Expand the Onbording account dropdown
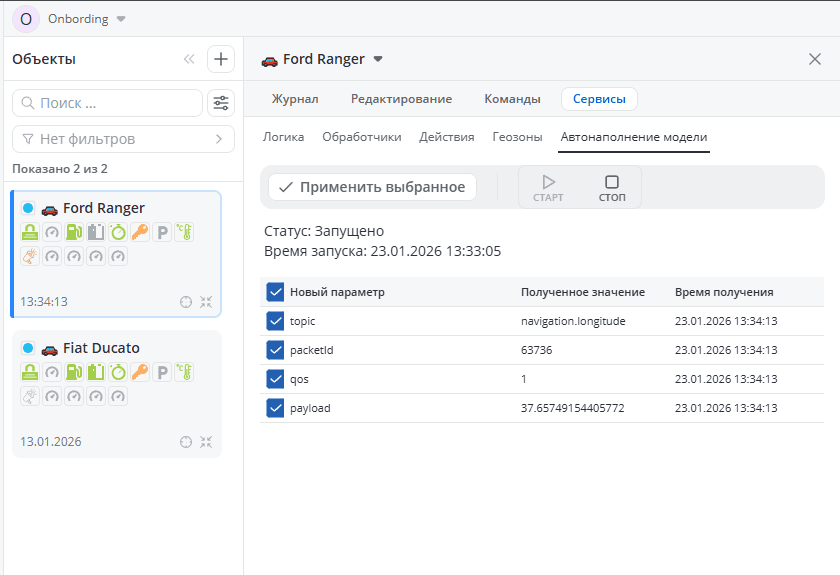840x575 pixels. (121, 19)
